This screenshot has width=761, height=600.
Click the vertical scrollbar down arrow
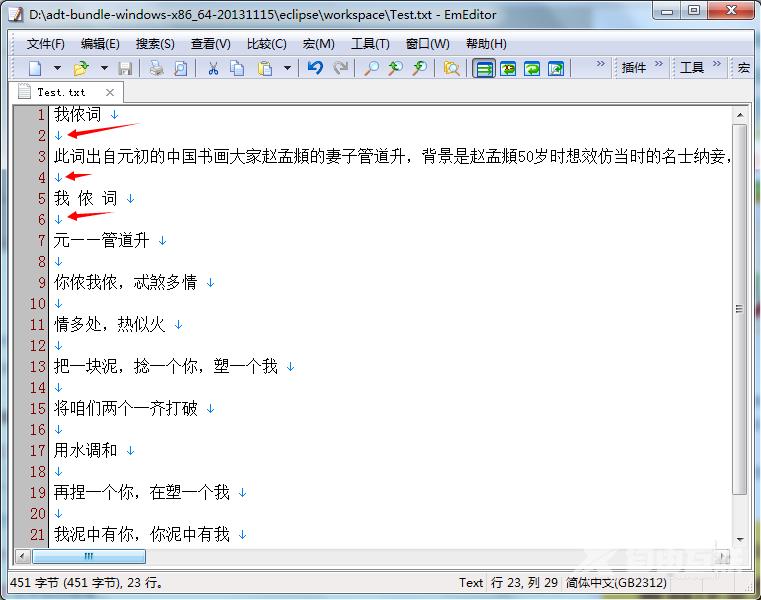[x=740, y=539]
